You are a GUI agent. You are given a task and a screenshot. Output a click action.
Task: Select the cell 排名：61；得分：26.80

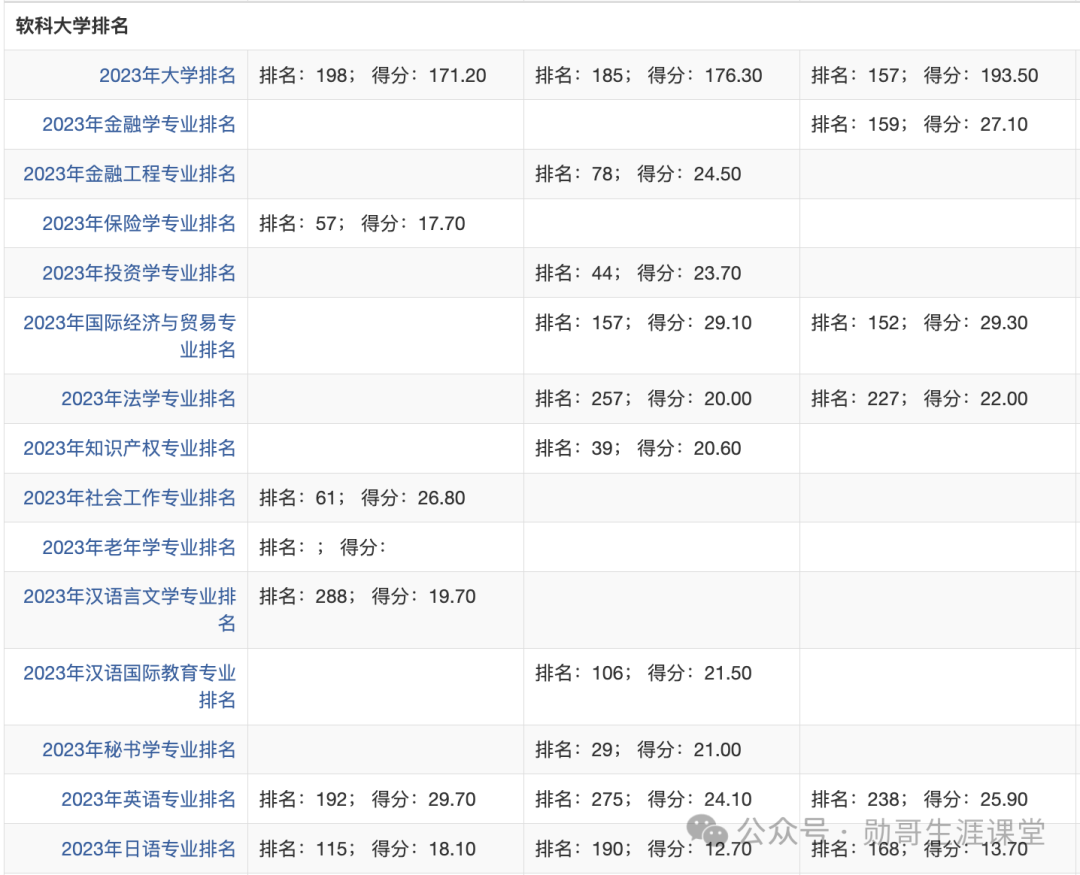(386, 498)
